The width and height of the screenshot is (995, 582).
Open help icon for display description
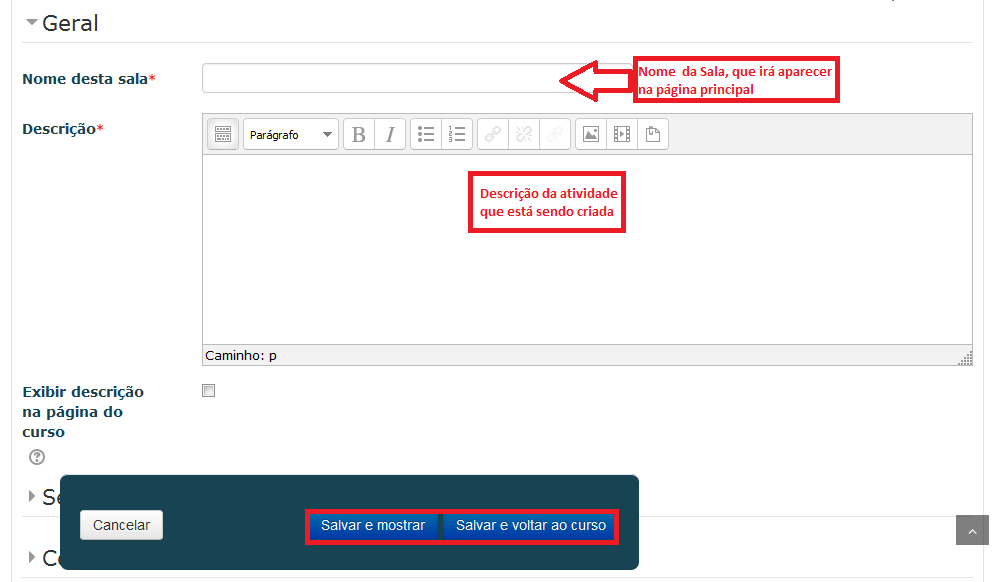point(37,457)
